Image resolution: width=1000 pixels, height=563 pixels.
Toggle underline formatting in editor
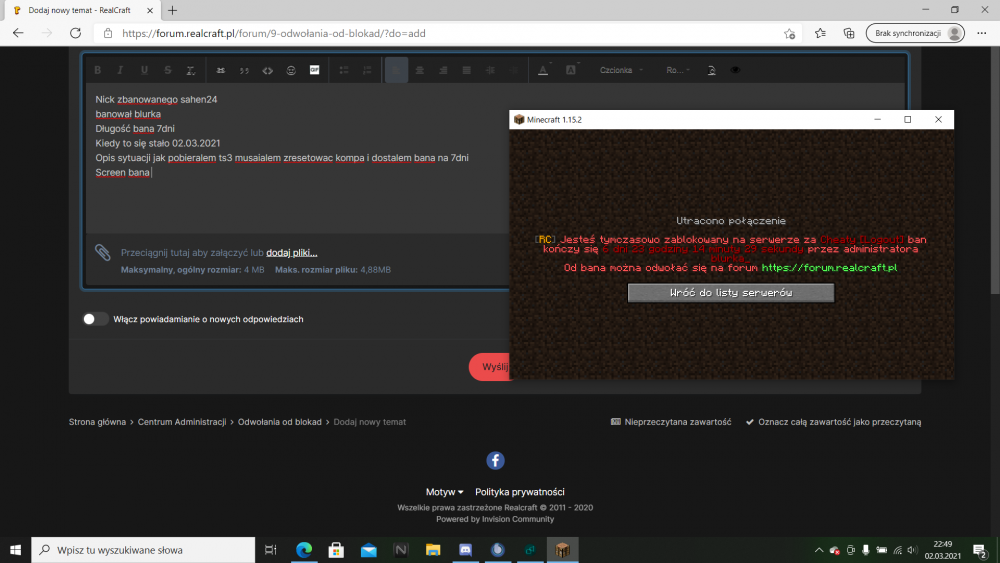[144, 70]
